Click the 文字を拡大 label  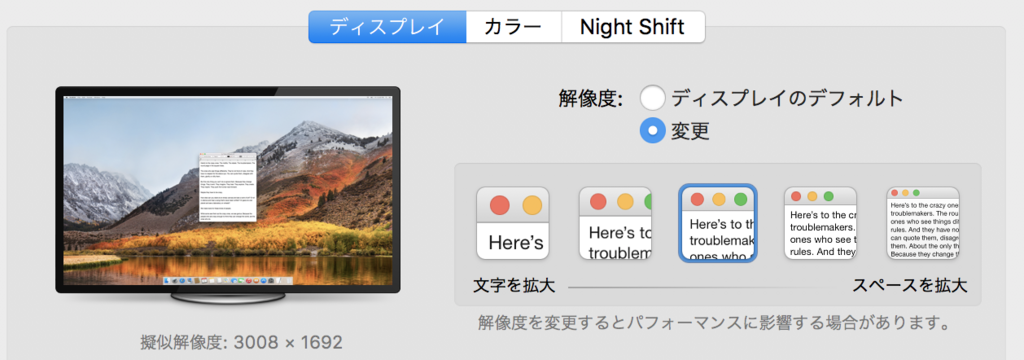click(514, 286)
